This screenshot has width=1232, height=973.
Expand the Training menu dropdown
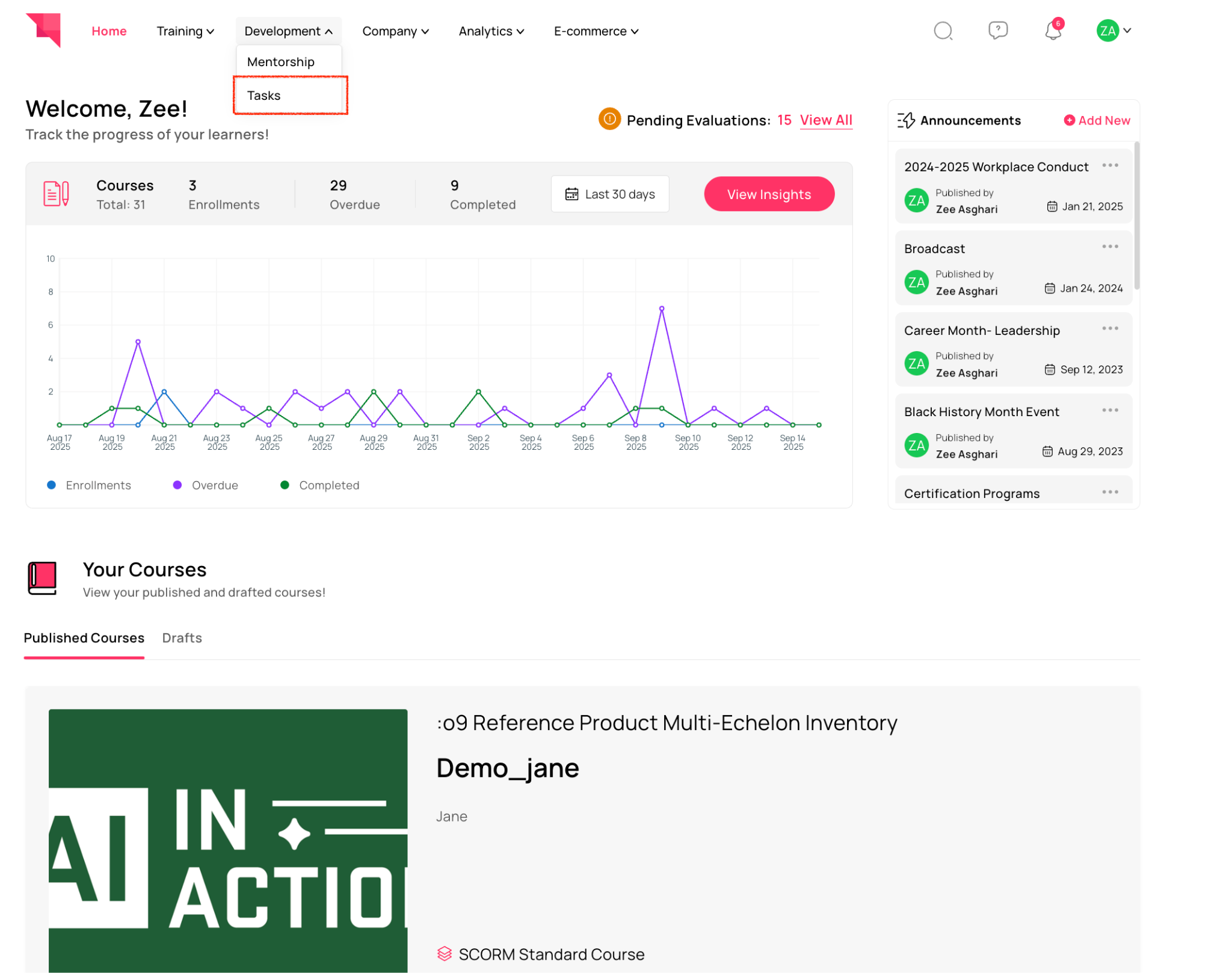tap(185, 31)
